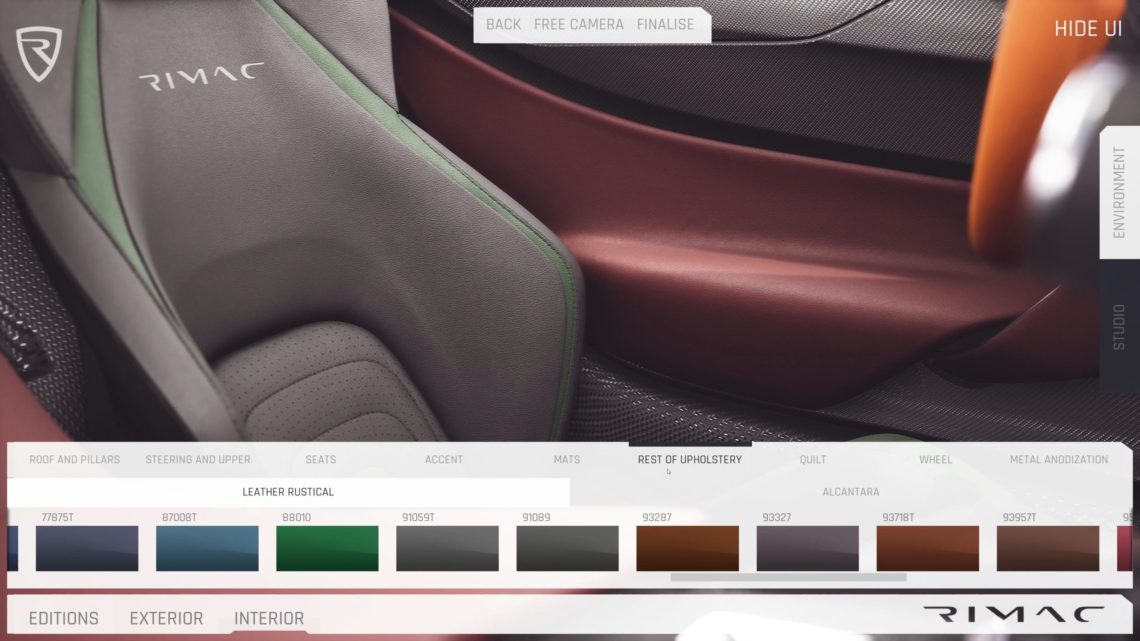Pick the green 88010 leather swatch

coord(327,548)
